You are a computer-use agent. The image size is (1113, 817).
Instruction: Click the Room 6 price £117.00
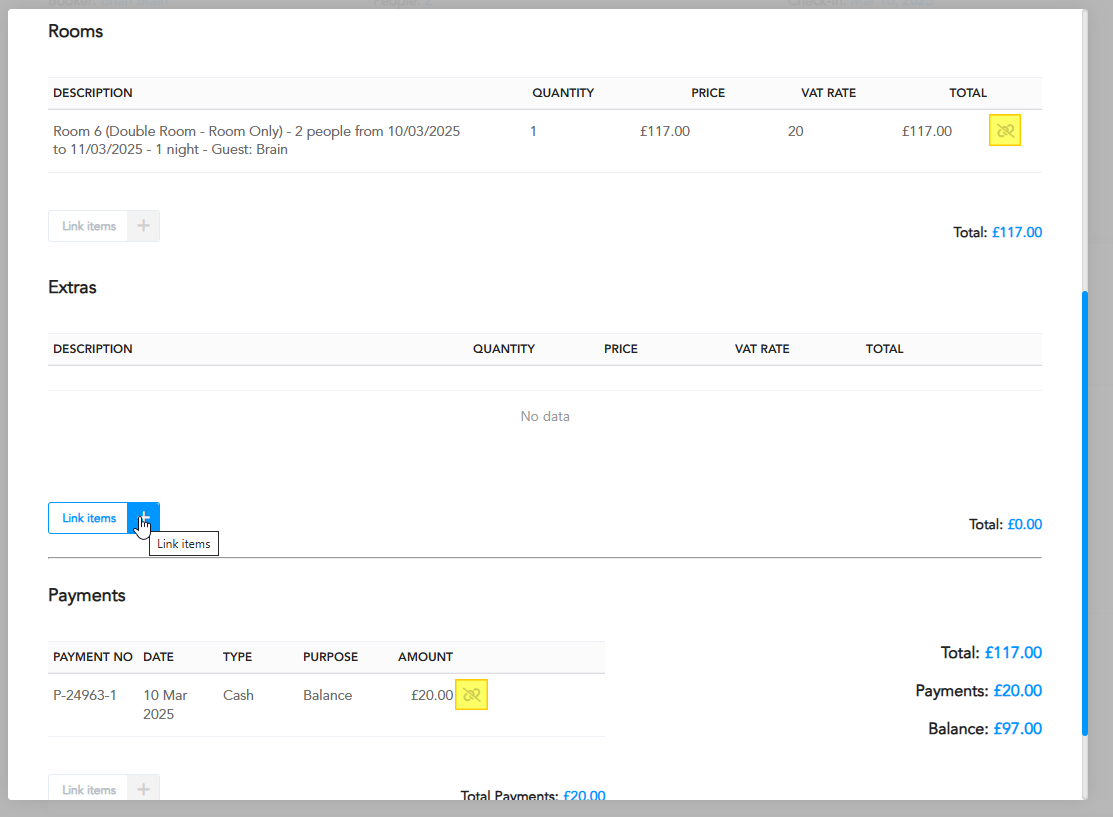tap(664, 131)
